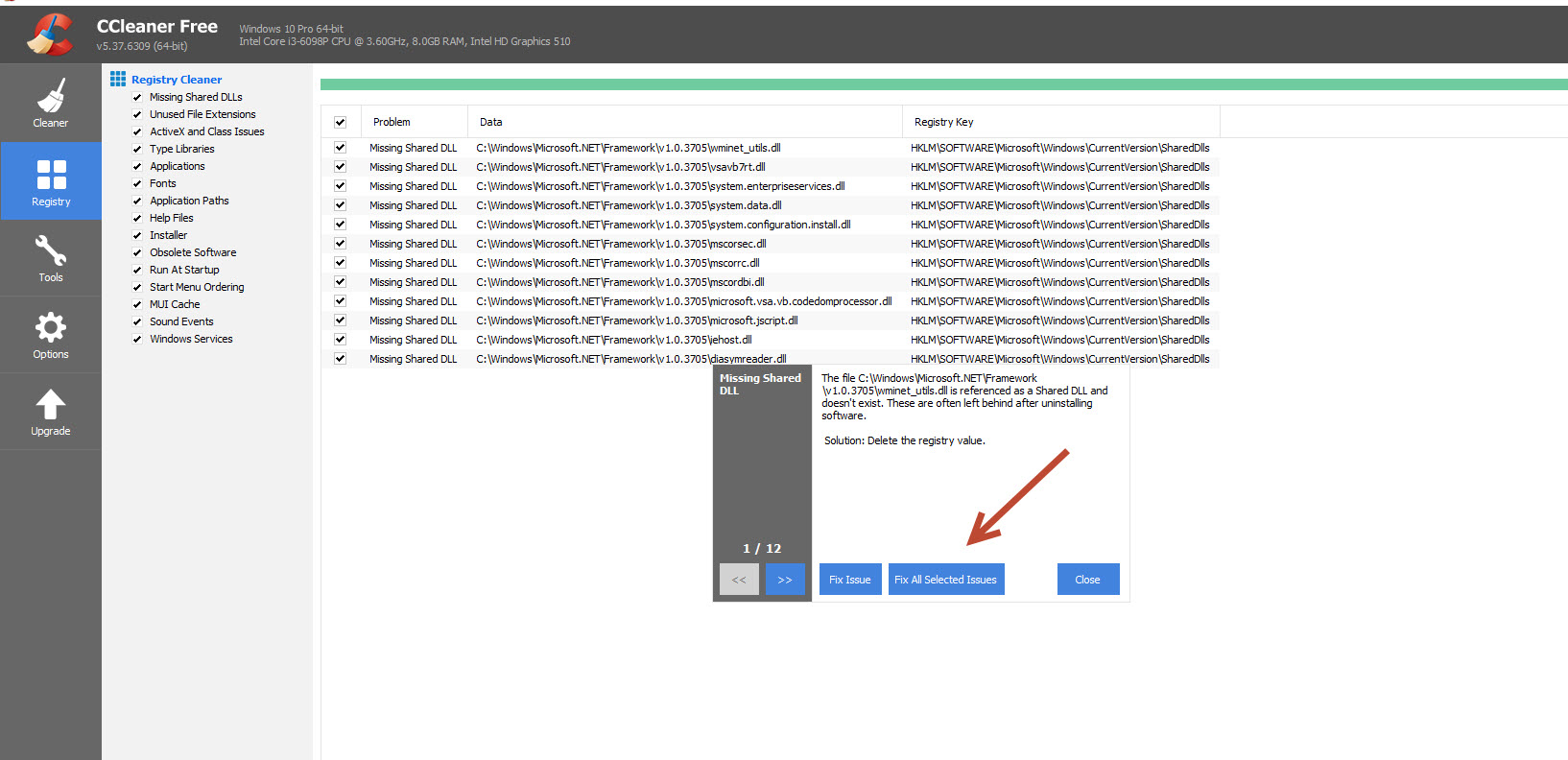This screenshot has width=1568, height=760.
Task: Toggle Applications checkbox
Action: (x=137, y=166)
